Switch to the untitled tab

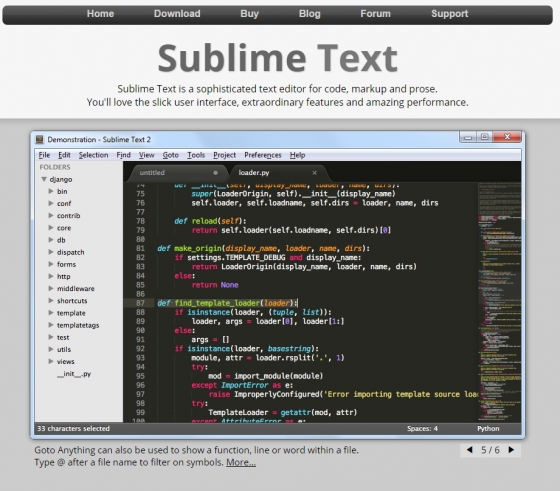click(x=152, y=173)
